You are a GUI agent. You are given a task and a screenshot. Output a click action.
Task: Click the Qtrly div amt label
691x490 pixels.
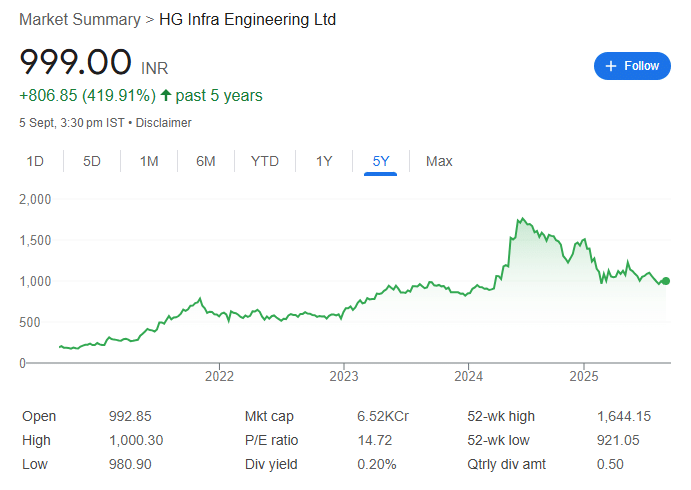(506, 464)
